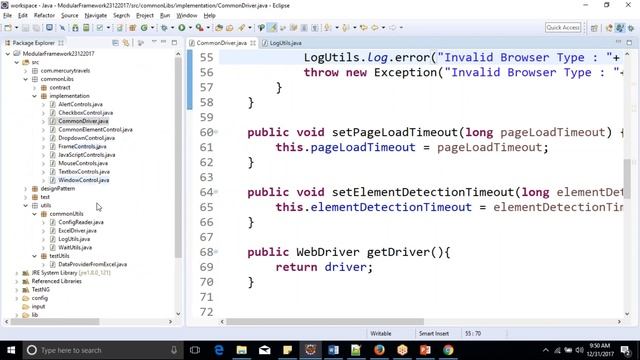Click the green Run button icon
Screen dimensions: 640x360
(182, 28)
